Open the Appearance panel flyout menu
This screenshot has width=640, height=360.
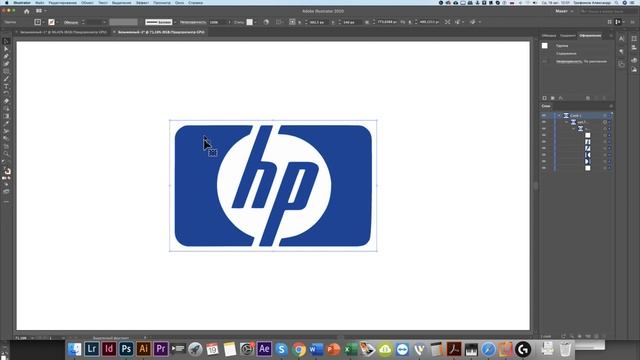611,36
